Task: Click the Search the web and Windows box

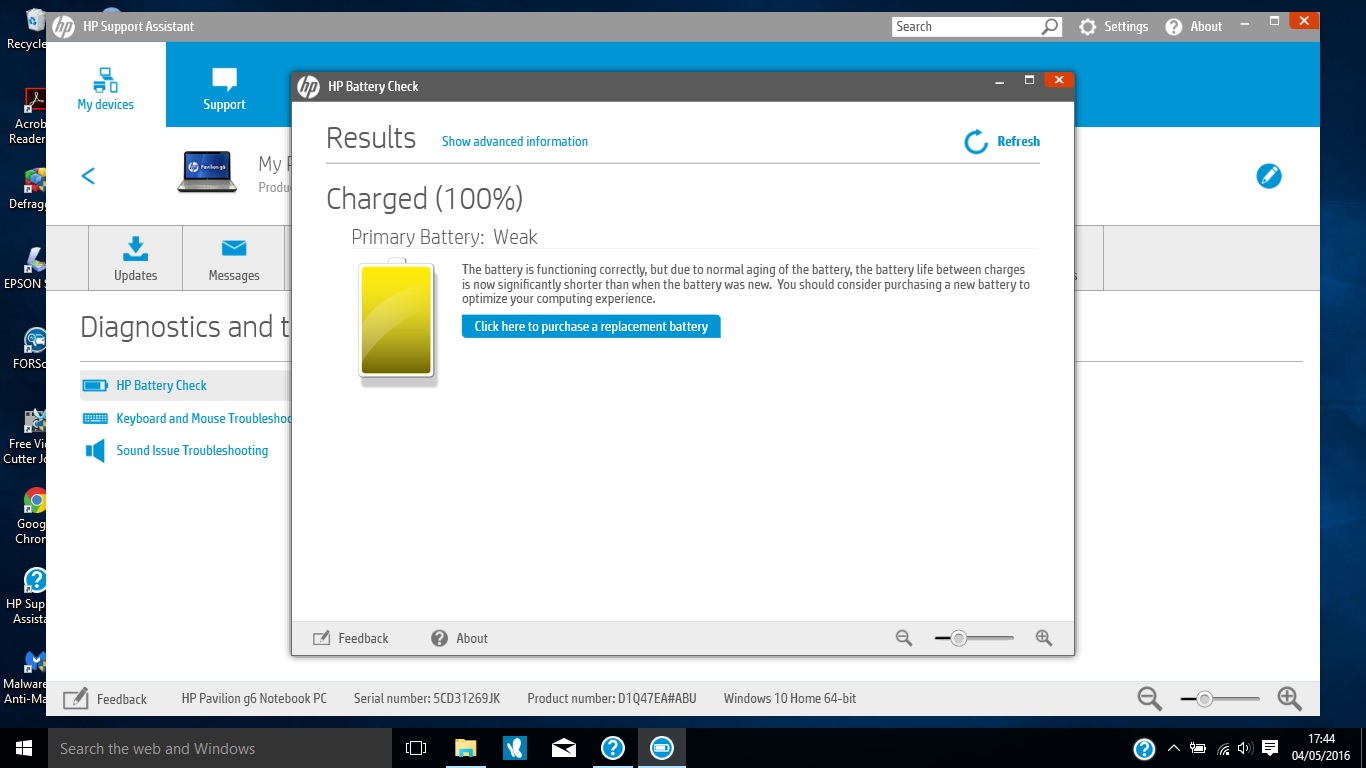Action: click(x=220, y=748)
